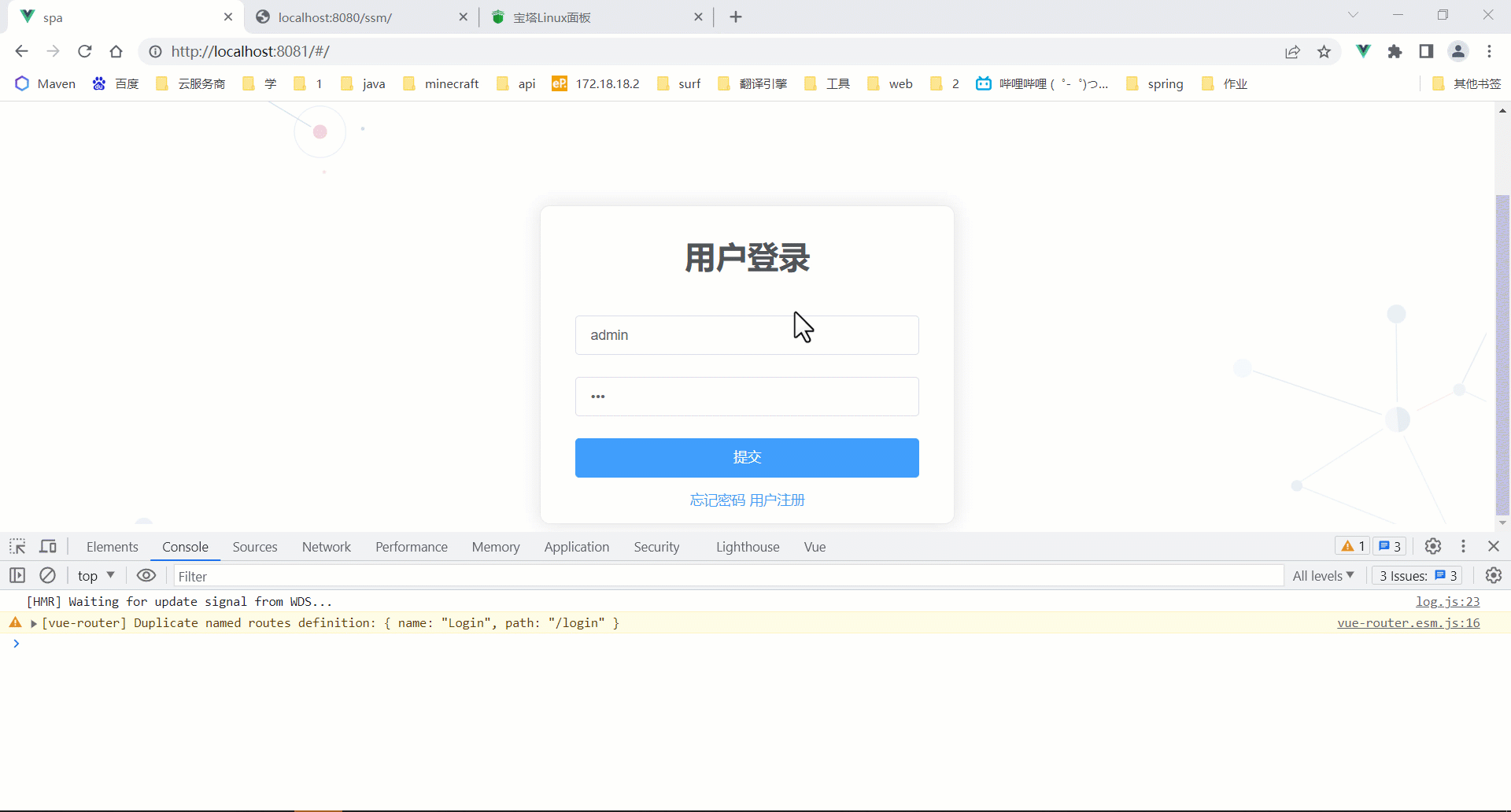
Task: Switch to the Performance tab
Action: tap(412, 547)
